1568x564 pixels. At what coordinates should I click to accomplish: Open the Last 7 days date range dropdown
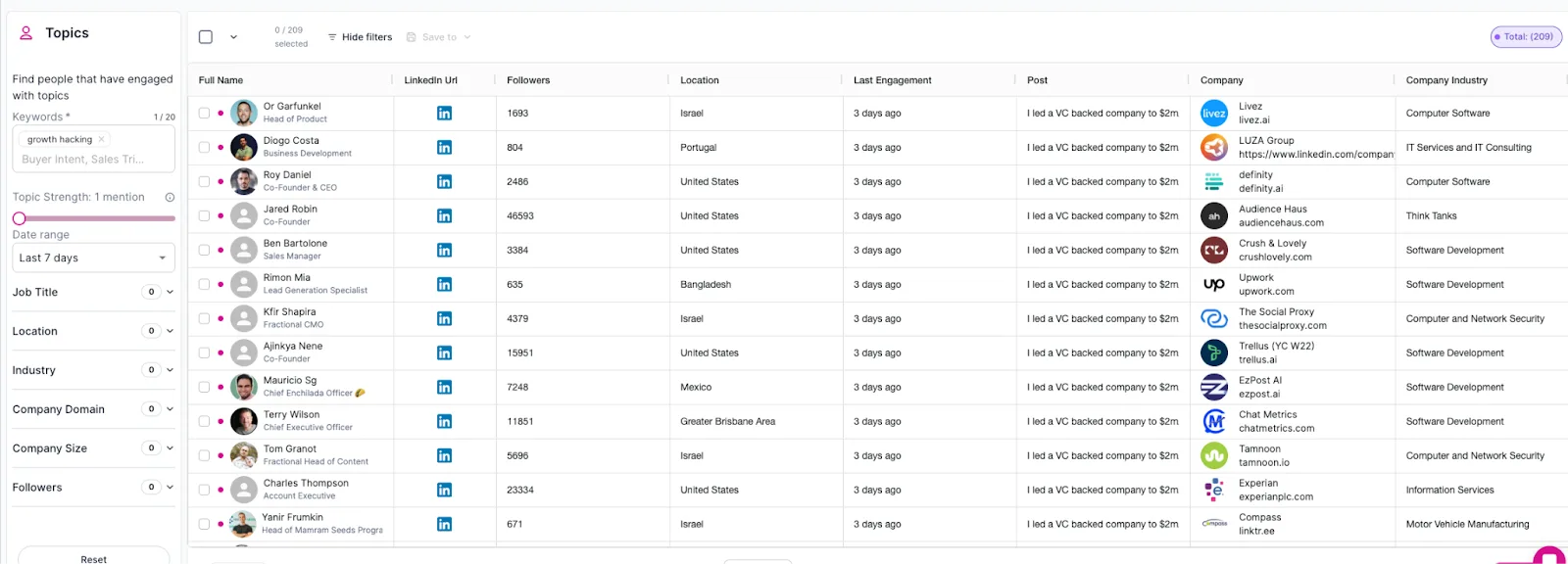(93, 258)
